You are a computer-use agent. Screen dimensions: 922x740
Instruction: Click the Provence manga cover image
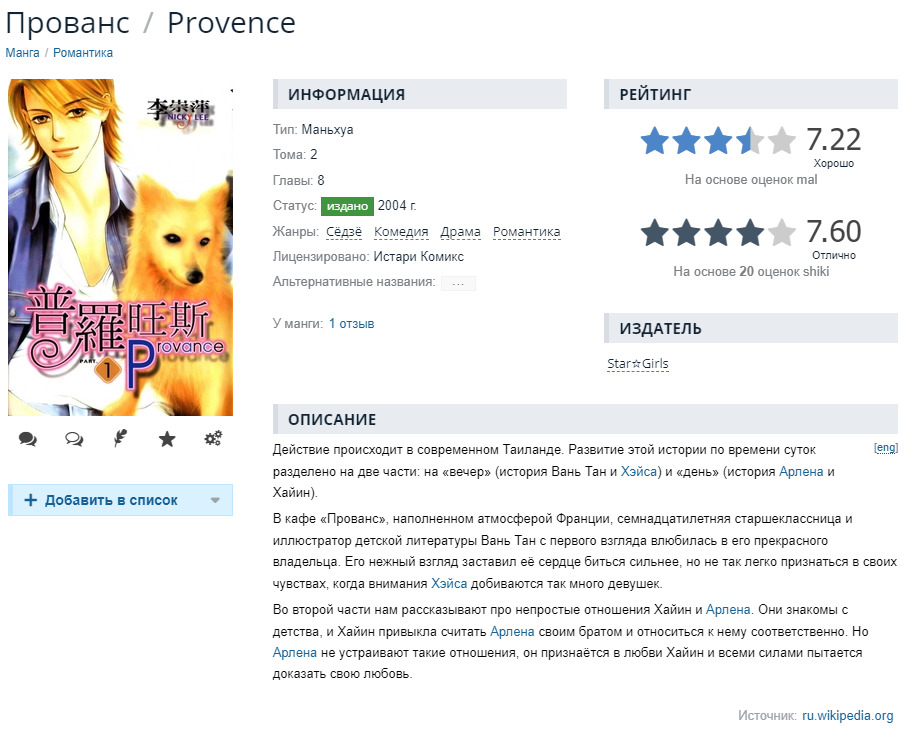120,247
